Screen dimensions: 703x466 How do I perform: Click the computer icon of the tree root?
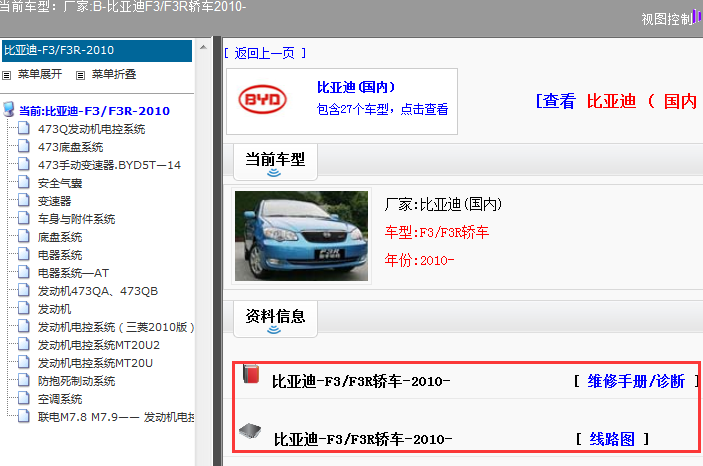[x=9, y=109]
